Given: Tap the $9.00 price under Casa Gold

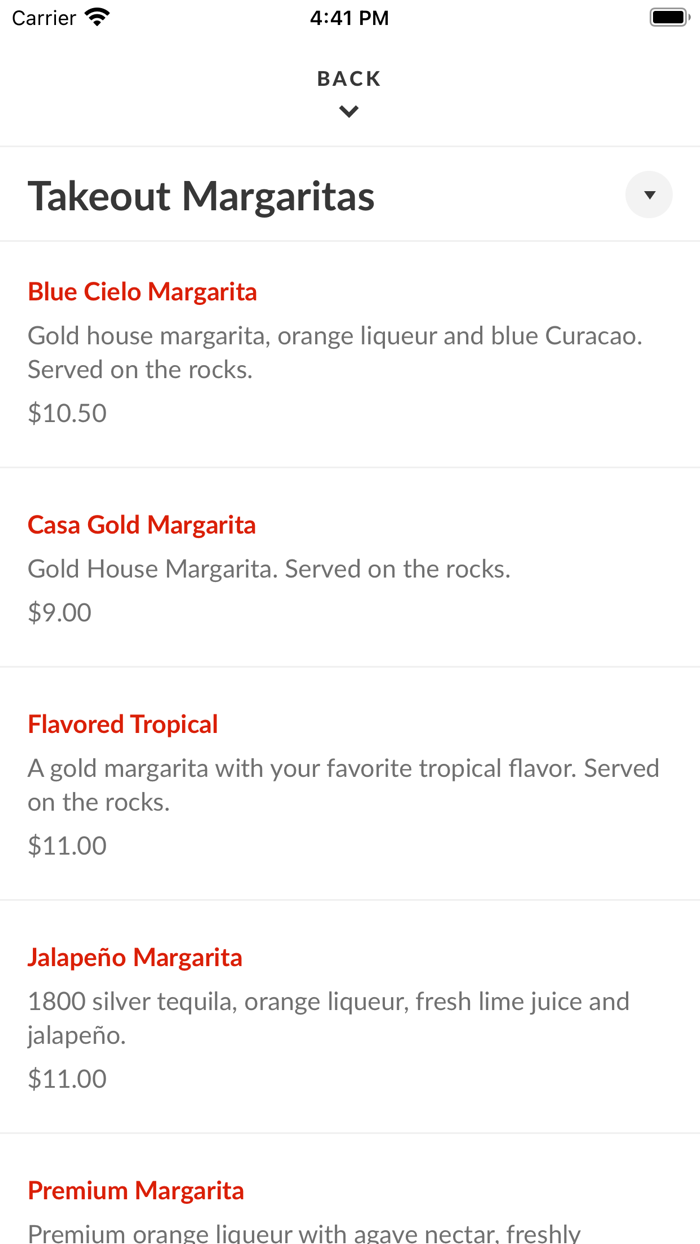Looking at the screenshot, I should point(59,611).
